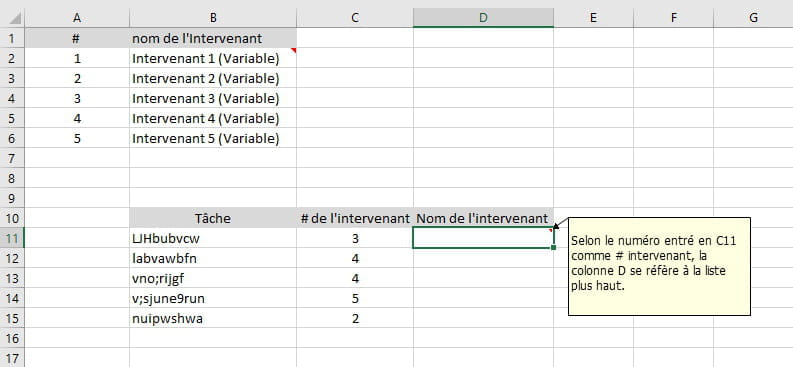This screenshot has width=793, height=367.
Task: Select column D header
Action: (483, 18)
